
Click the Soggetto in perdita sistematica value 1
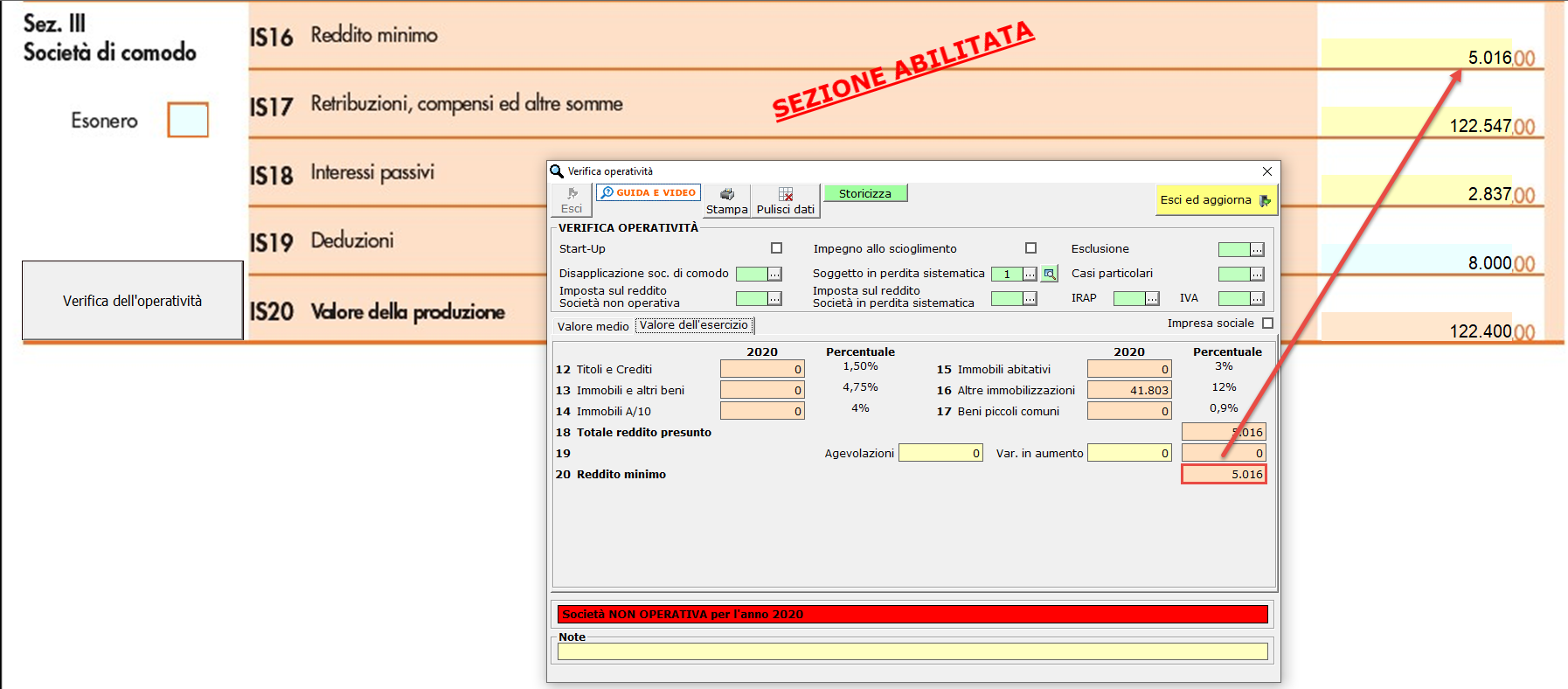pos(1007,275)
